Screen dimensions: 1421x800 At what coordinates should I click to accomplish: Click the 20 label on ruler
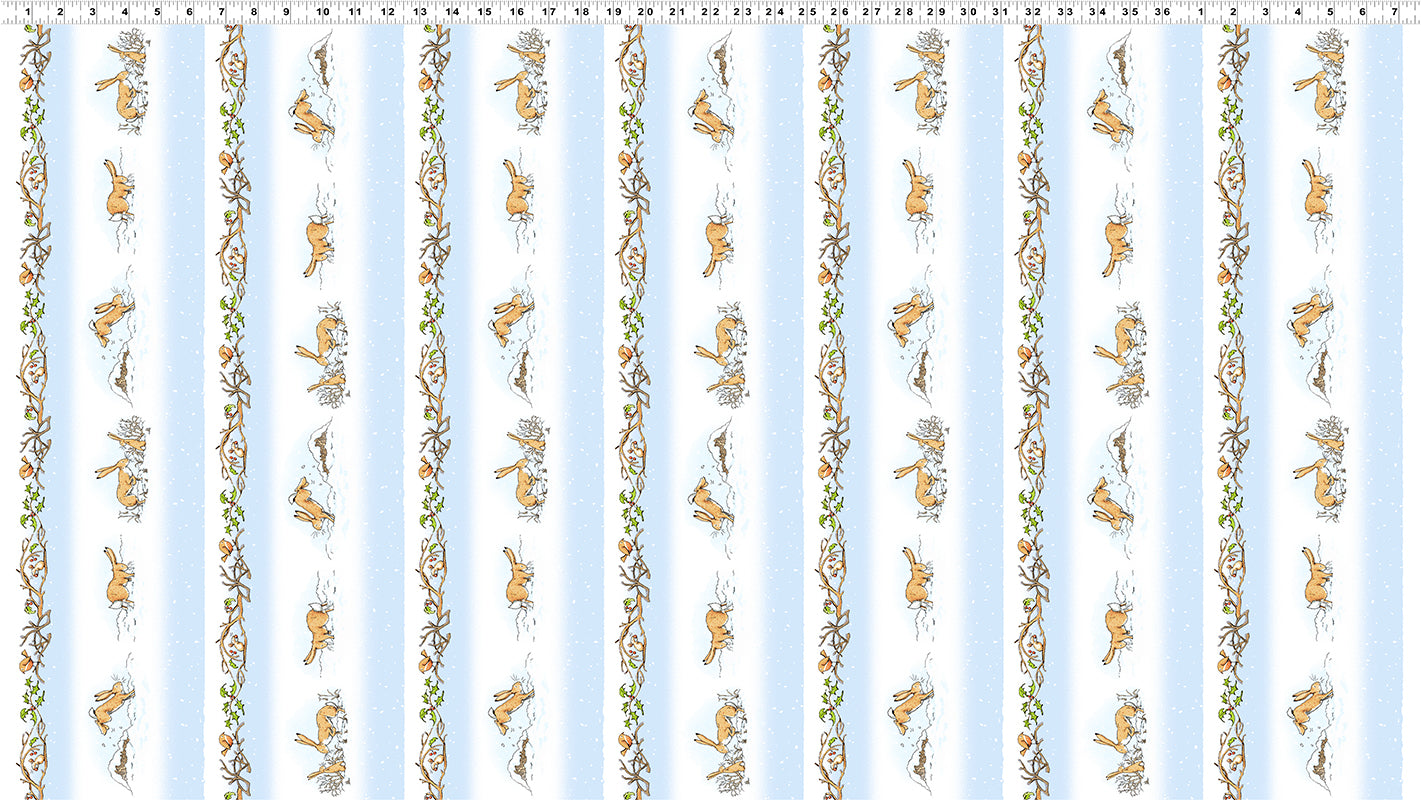(x=645, y=12)
